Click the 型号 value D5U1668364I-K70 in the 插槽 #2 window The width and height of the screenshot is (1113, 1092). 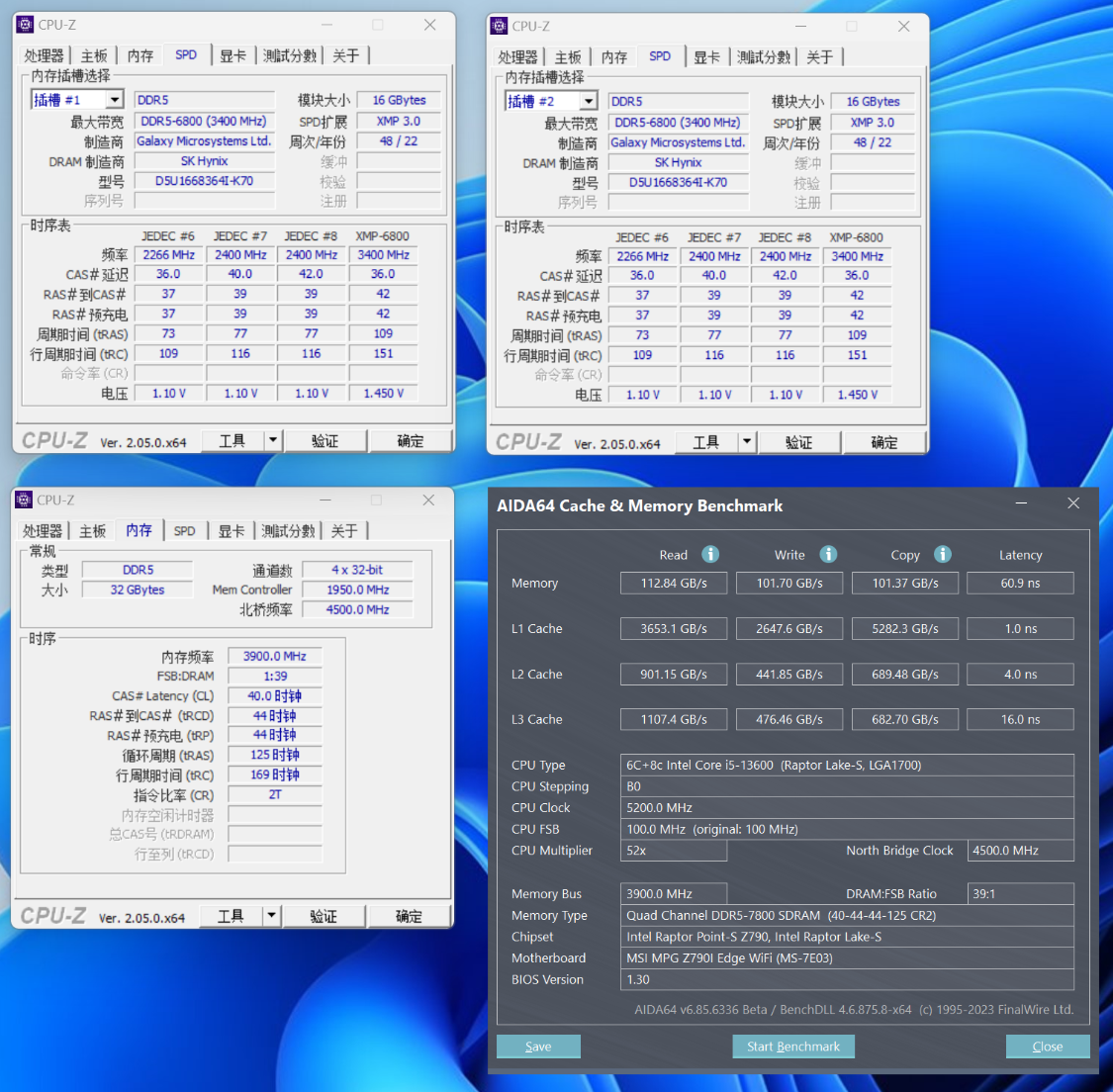click(x=678, y=182)
